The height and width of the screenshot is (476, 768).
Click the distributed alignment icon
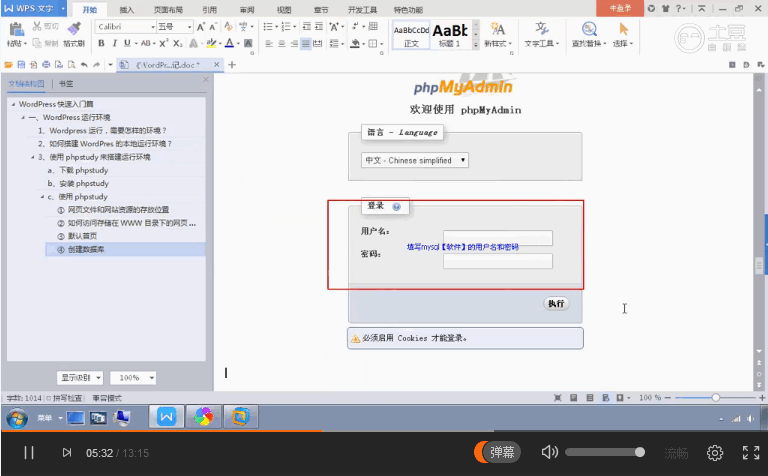[x=318, y=44]
